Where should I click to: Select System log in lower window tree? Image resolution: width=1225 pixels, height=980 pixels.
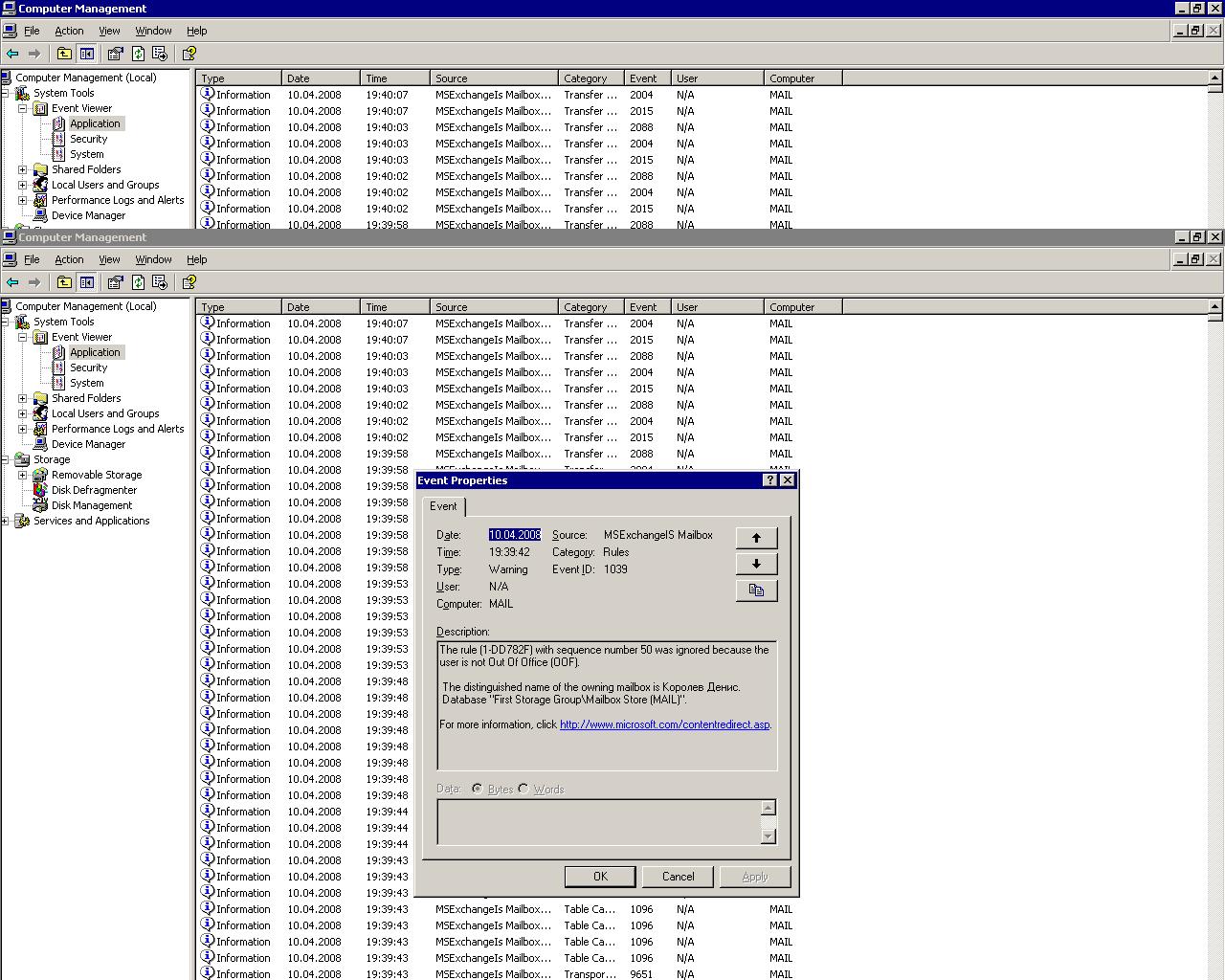[x=86, y=383]
